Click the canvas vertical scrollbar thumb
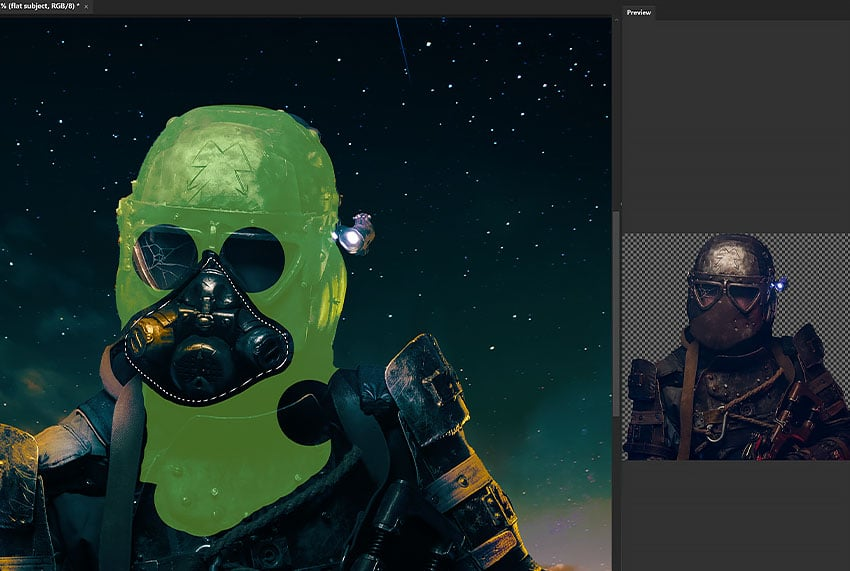850x571 pixels. 616,313
